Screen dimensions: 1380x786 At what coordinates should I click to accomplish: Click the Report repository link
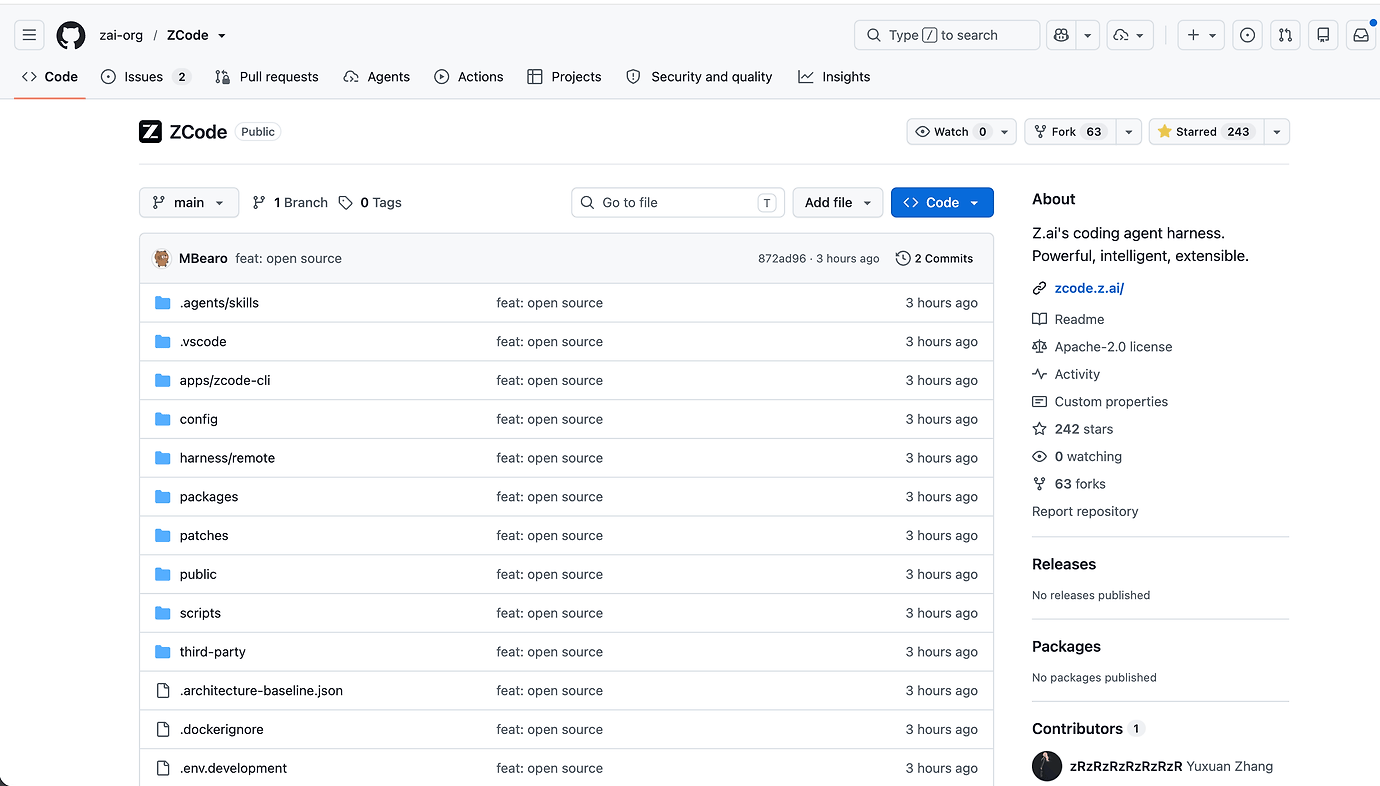(x=1085, y=511)
